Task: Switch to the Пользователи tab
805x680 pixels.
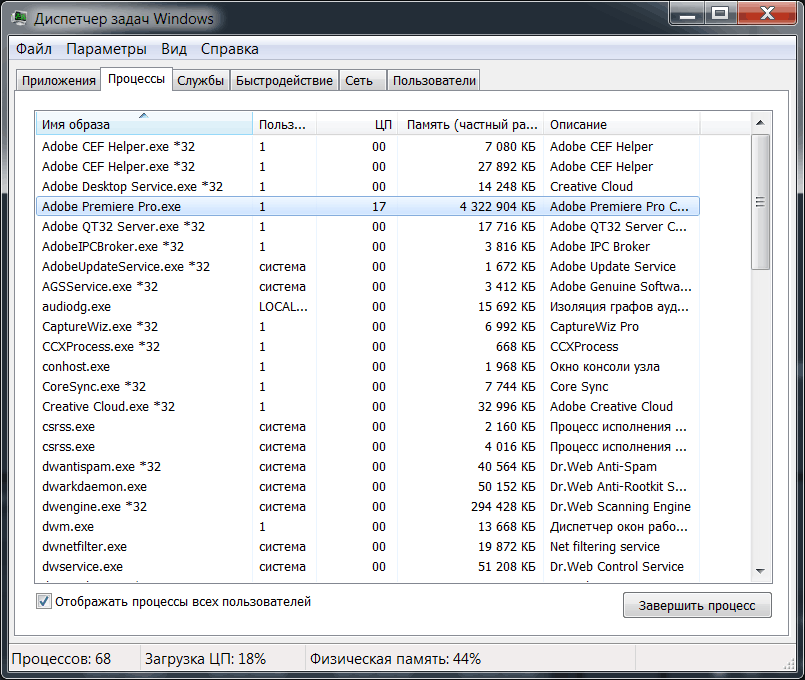Action: tap(434, 81)
